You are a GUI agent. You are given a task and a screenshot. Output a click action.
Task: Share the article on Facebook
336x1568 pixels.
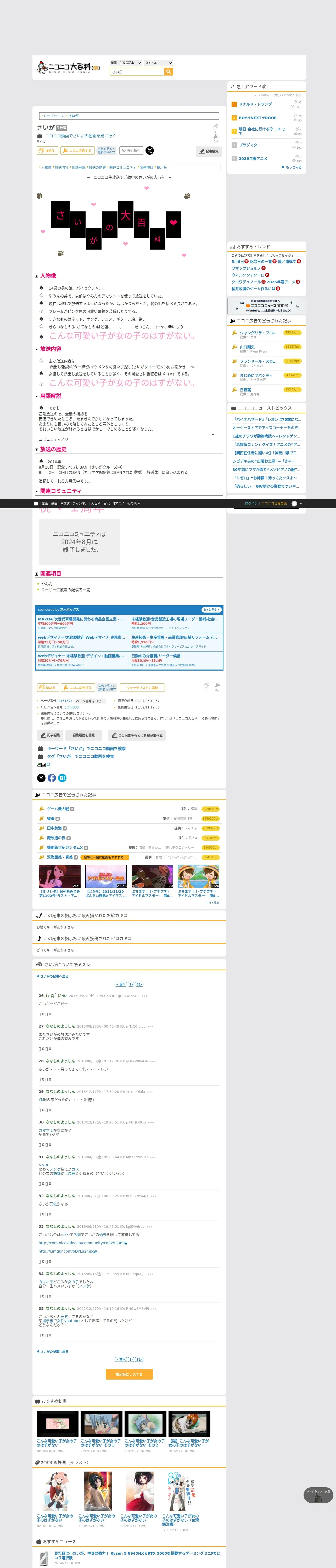(x=52, y=778)
